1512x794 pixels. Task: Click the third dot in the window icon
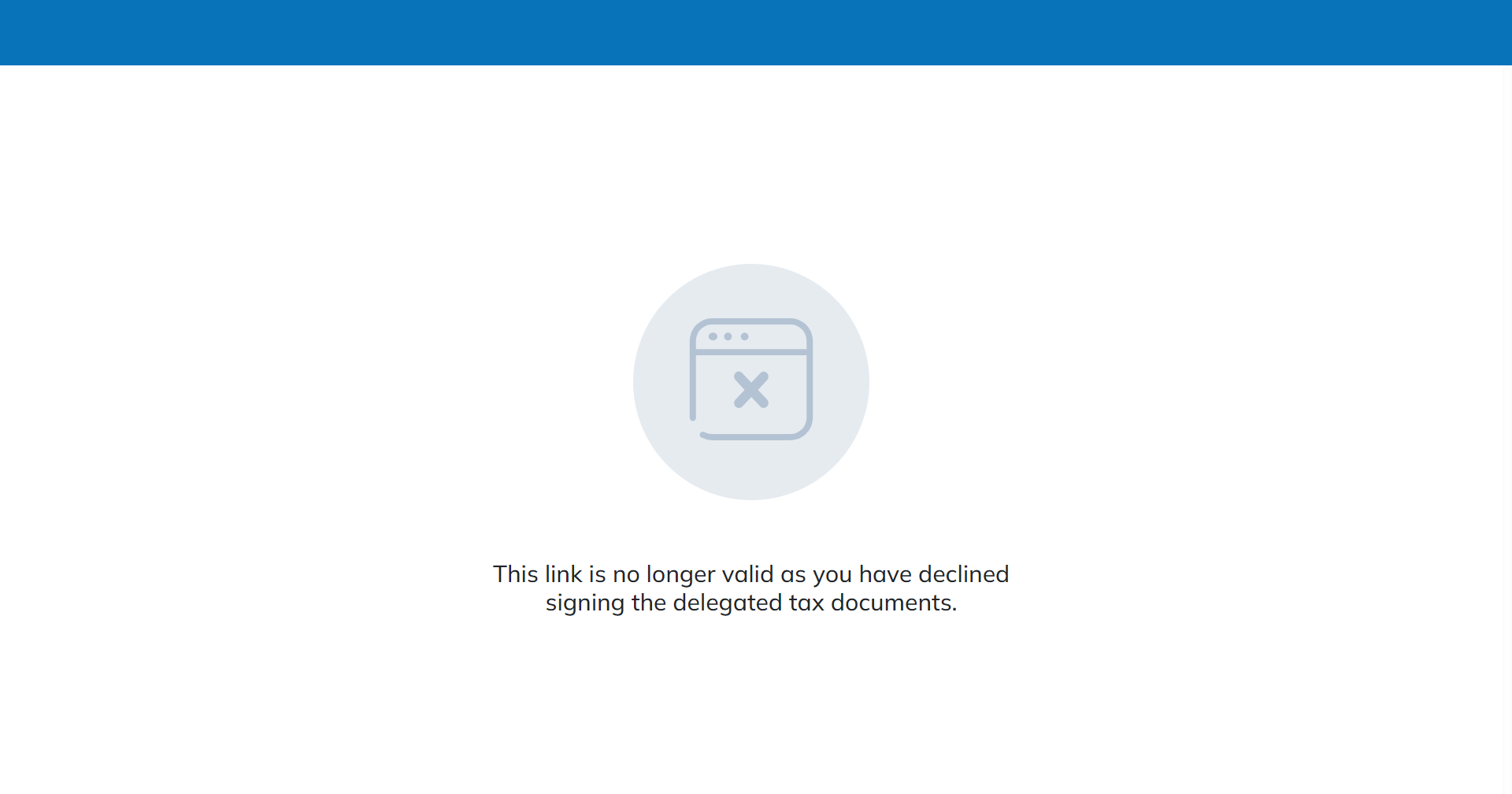point(744,336)
